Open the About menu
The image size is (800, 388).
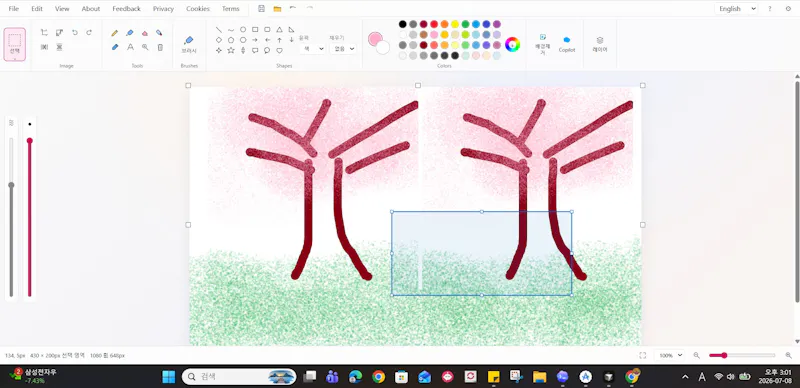(91, 9)
